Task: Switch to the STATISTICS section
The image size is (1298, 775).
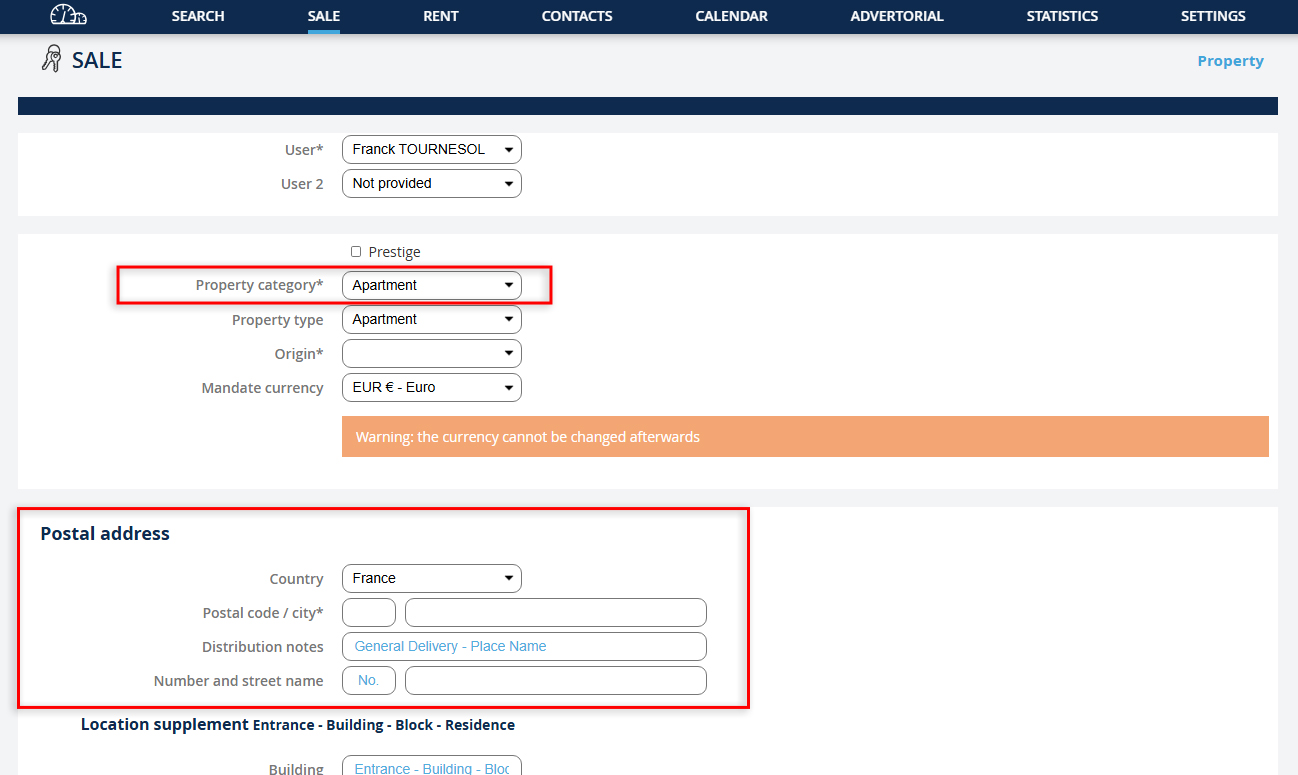Action: [x=1062, y=16]
